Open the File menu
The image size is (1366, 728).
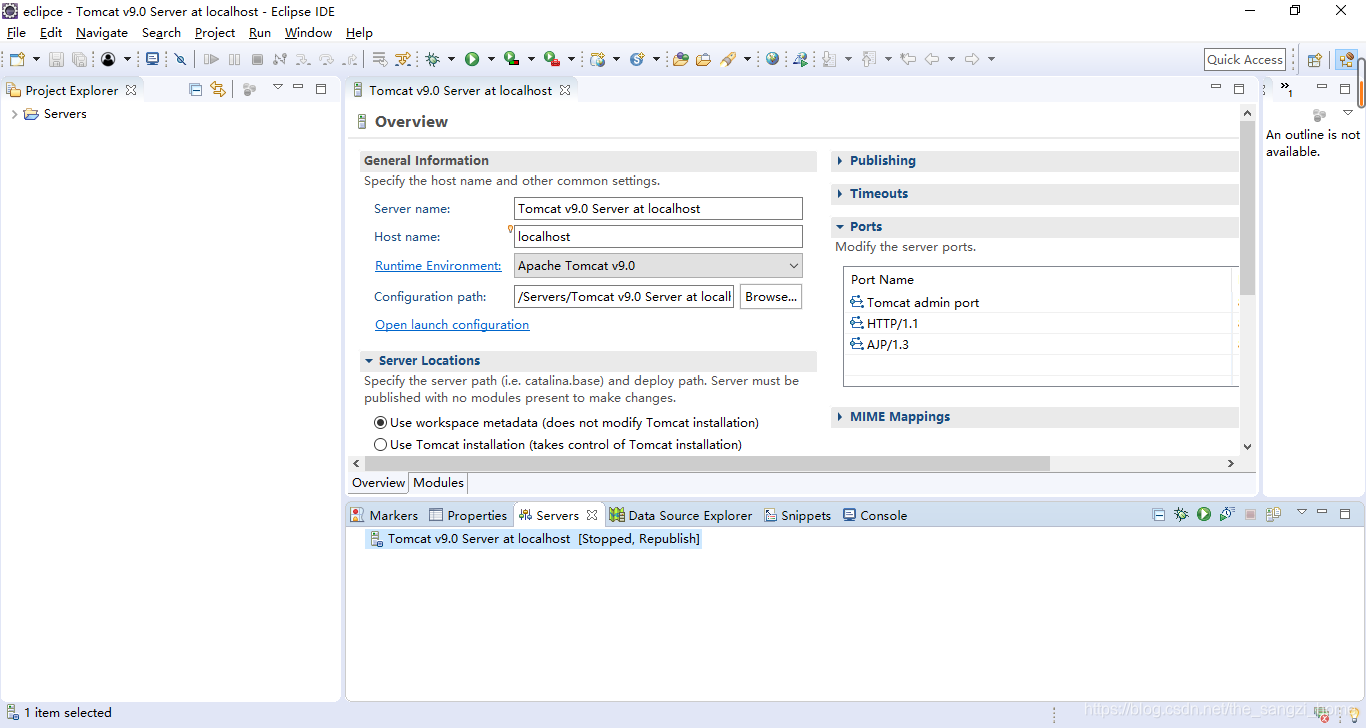(16, 33)
